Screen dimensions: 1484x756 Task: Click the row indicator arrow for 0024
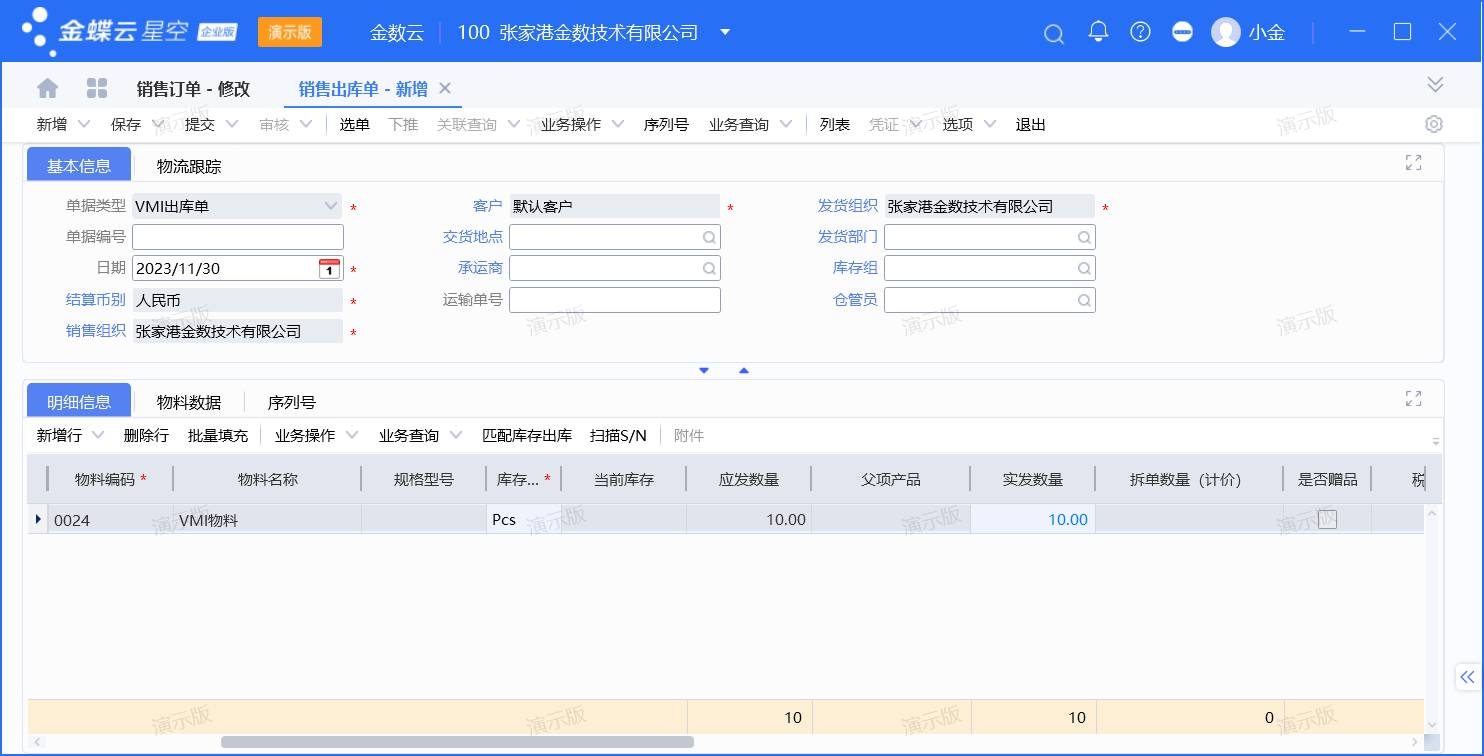[38, 519]
